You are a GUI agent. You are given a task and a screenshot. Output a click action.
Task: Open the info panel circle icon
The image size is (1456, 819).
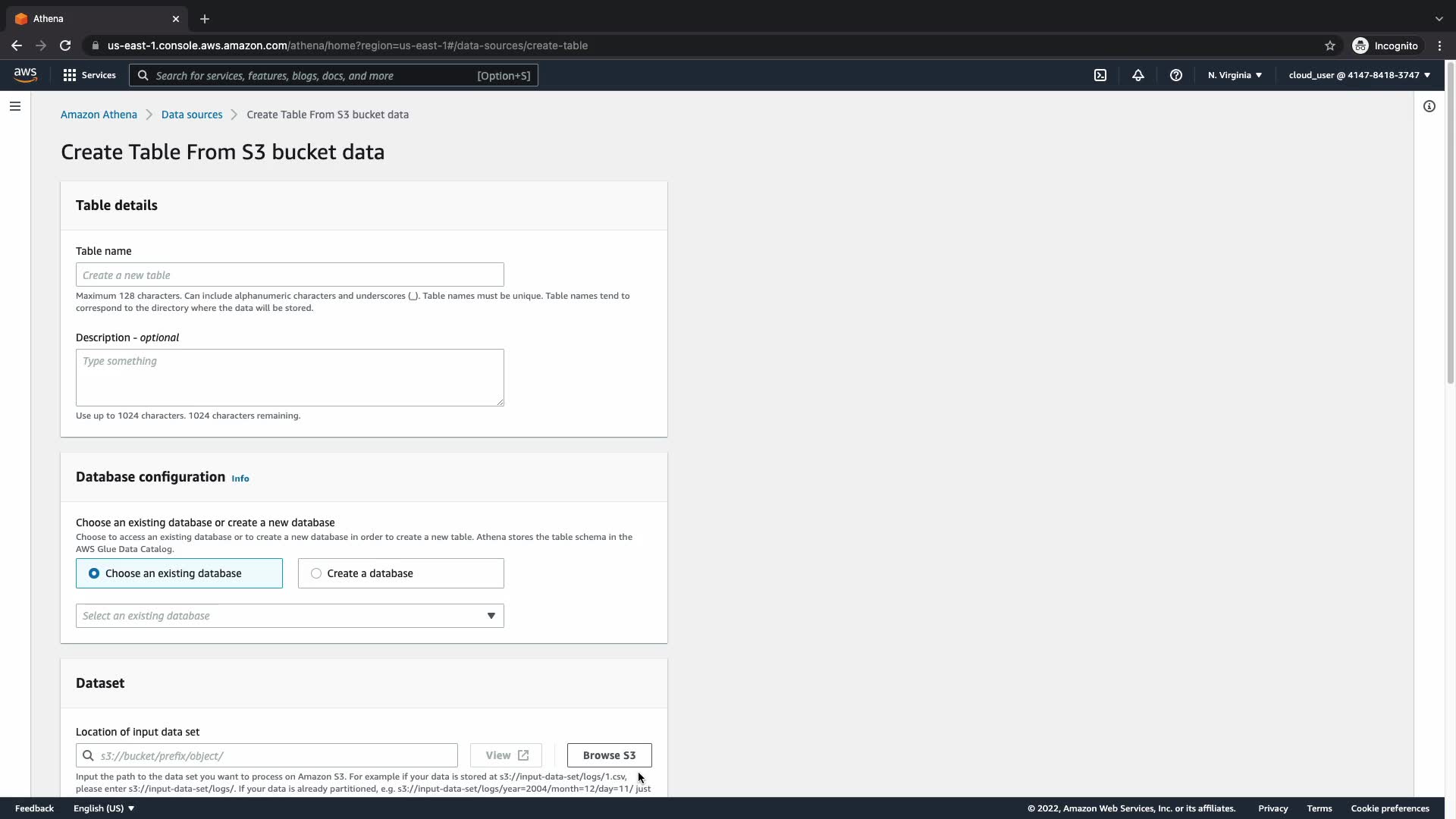pos(1429,106)
